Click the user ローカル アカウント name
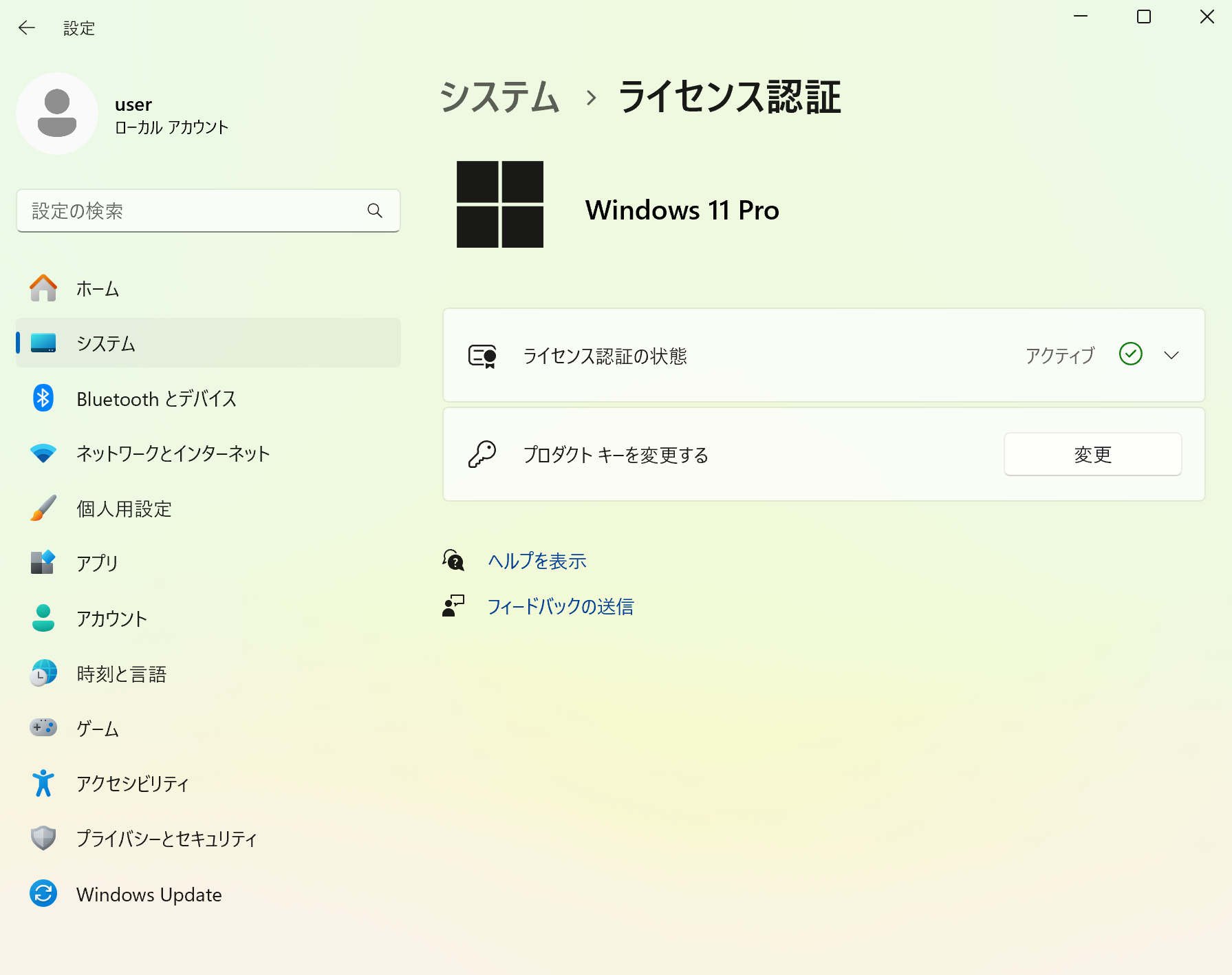Image resolution: width=1232 pixels, height=975 pixels. (172, 115)
